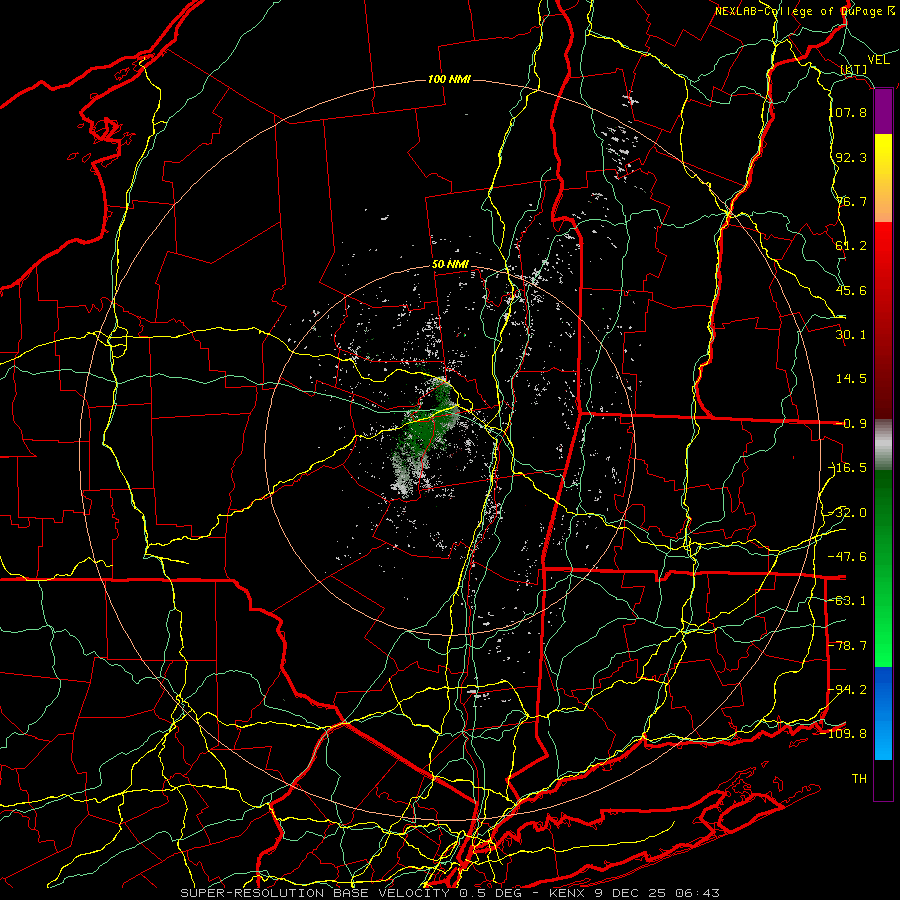Click the -63.1 velocity scale value
Image resolution: width=900 pixels, height=900 pixels.
848,601
